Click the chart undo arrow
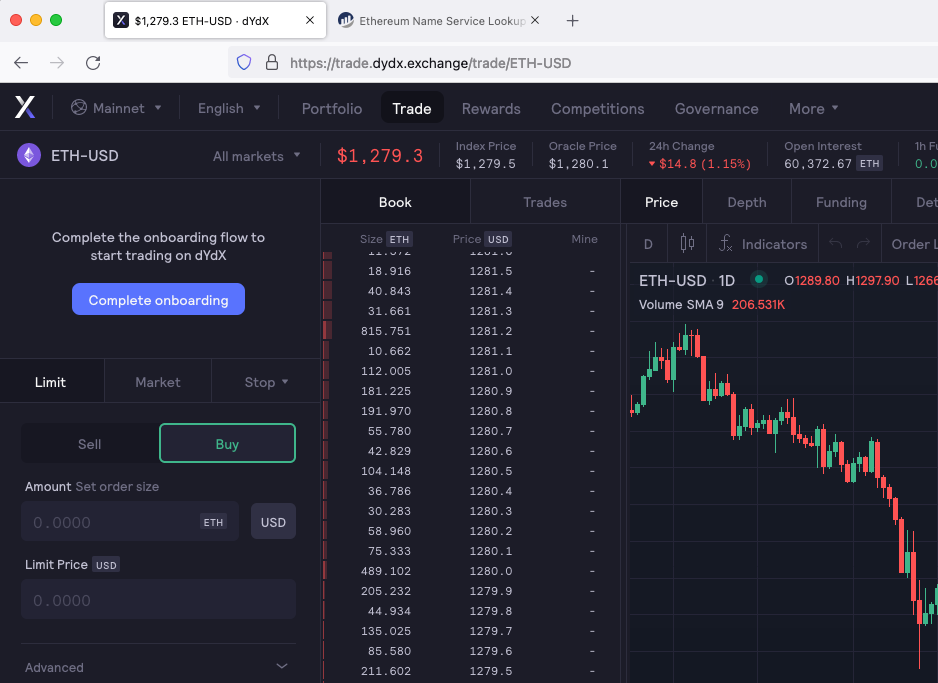Viewport: 938px width, 683px height. click(836, 243)
